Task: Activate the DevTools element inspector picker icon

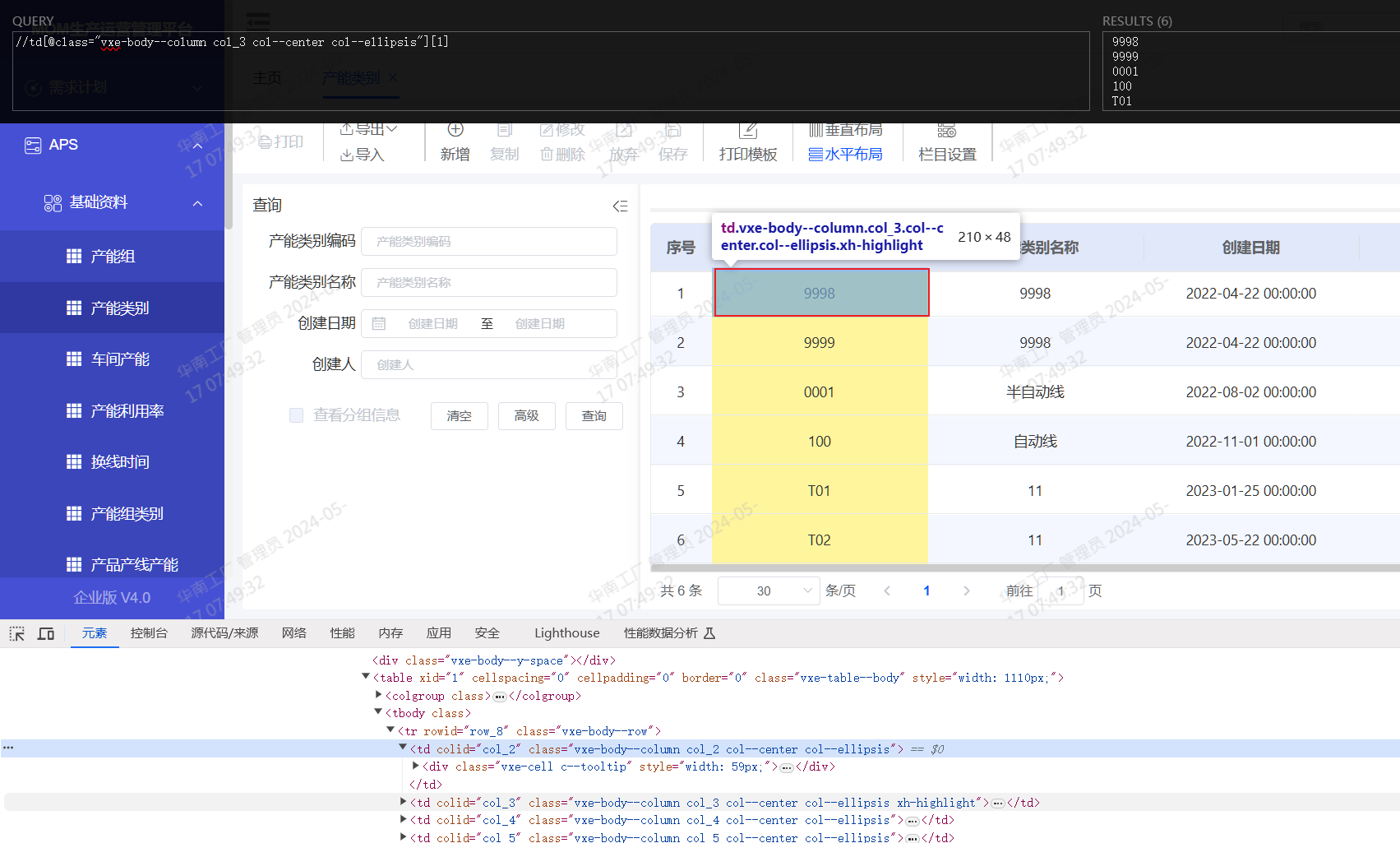Action: point(16,633)
